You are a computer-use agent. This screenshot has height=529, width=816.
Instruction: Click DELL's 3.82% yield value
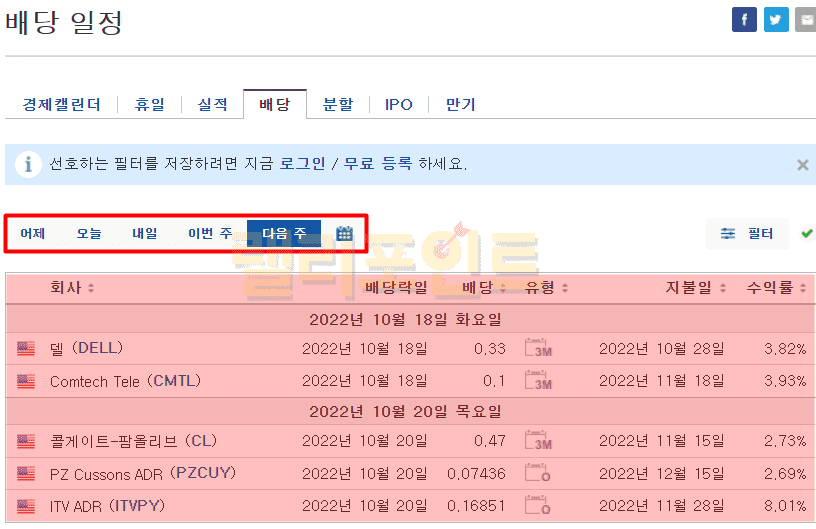coord(785,349)
